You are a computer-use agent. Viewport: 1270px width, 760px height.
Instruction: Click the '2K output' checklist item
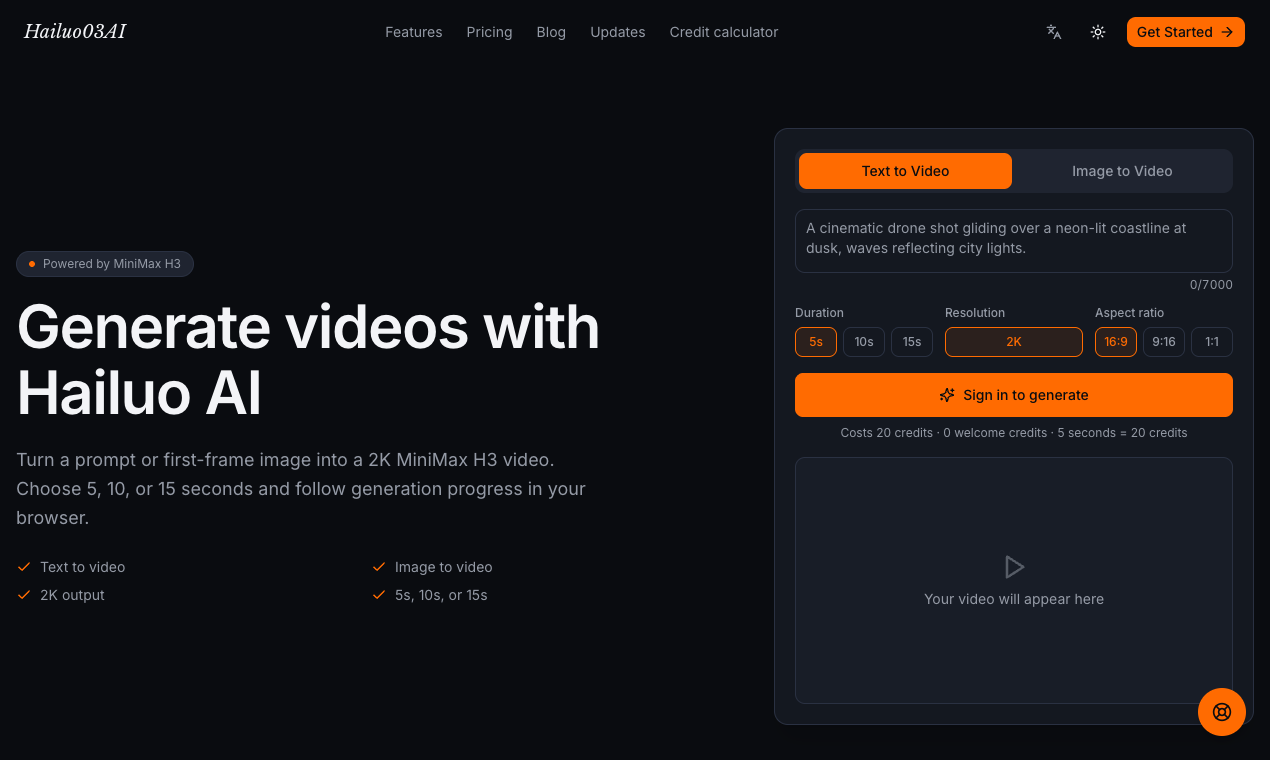click(x=60, y=595)
